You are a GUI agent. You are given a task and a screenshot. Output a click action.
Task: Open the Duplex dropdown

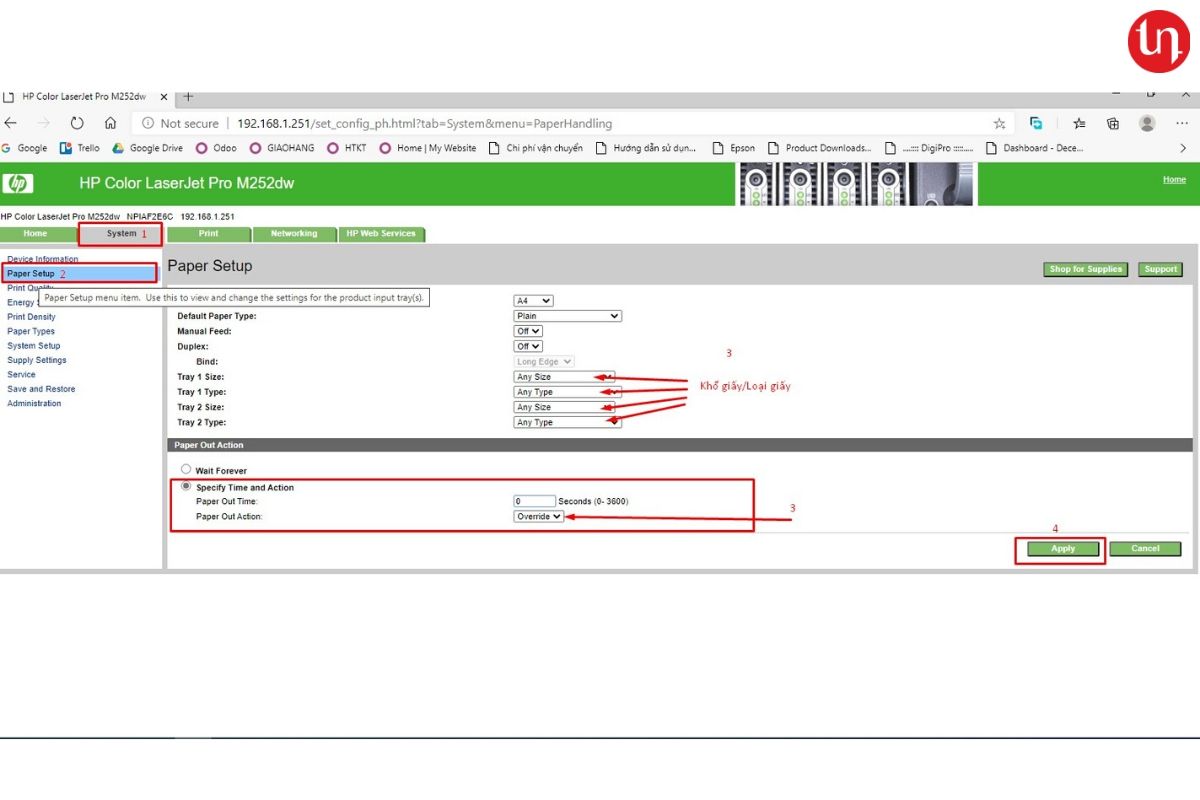[528, 346]
